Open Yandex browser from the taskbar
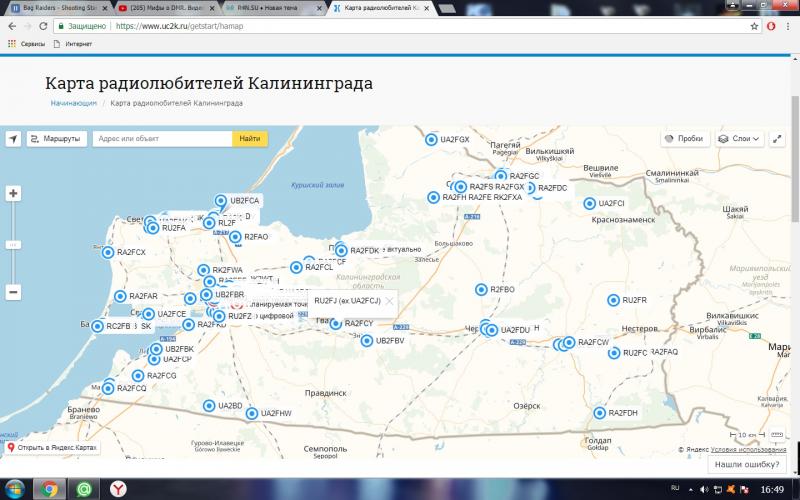This screenshot has height=500, width=800. pyautogui.click(x=118, y=488)
